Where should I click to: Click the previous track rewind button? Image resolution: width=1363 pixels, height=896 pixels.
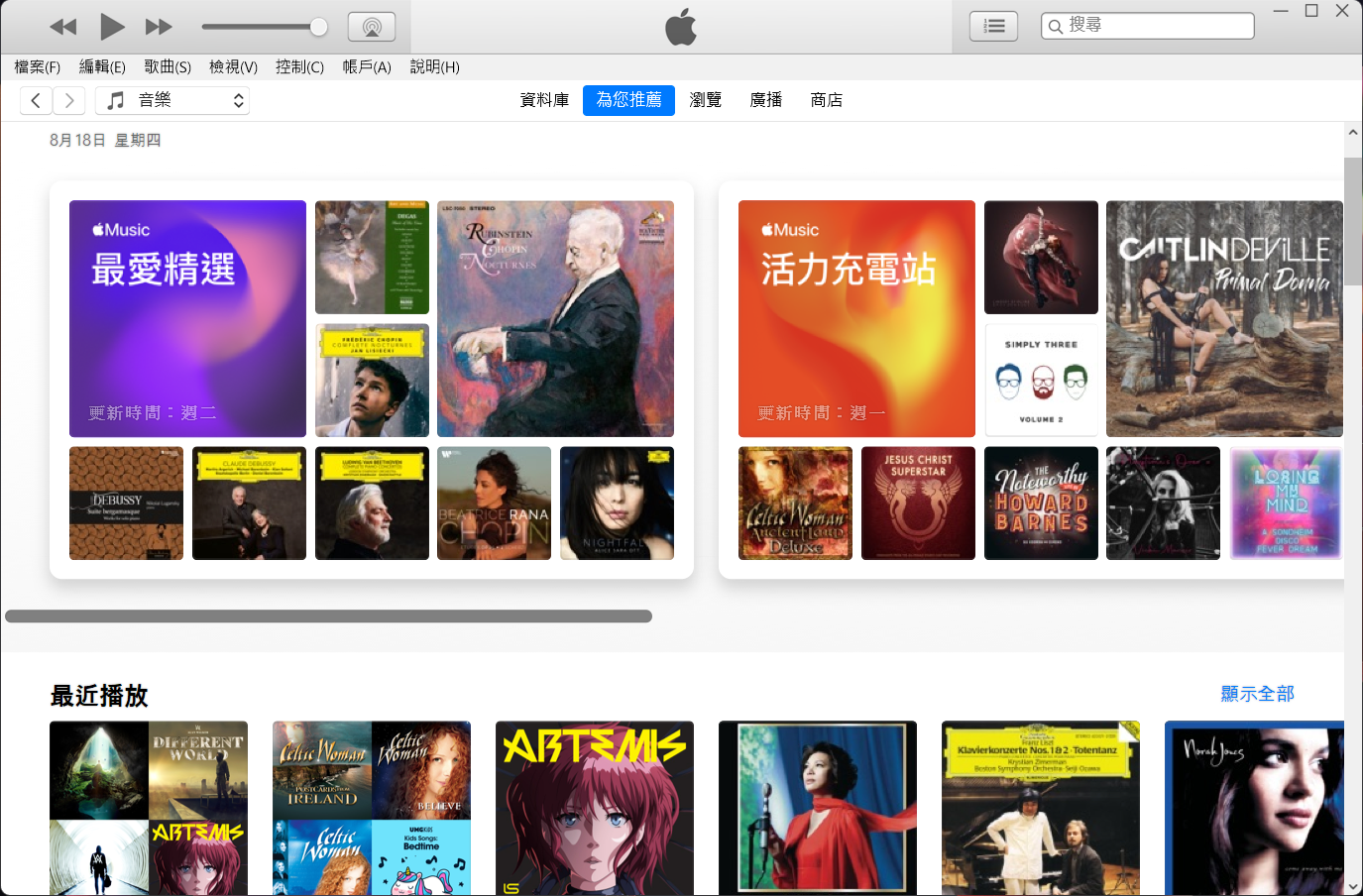pyautogui.click(x=63, y=27)
